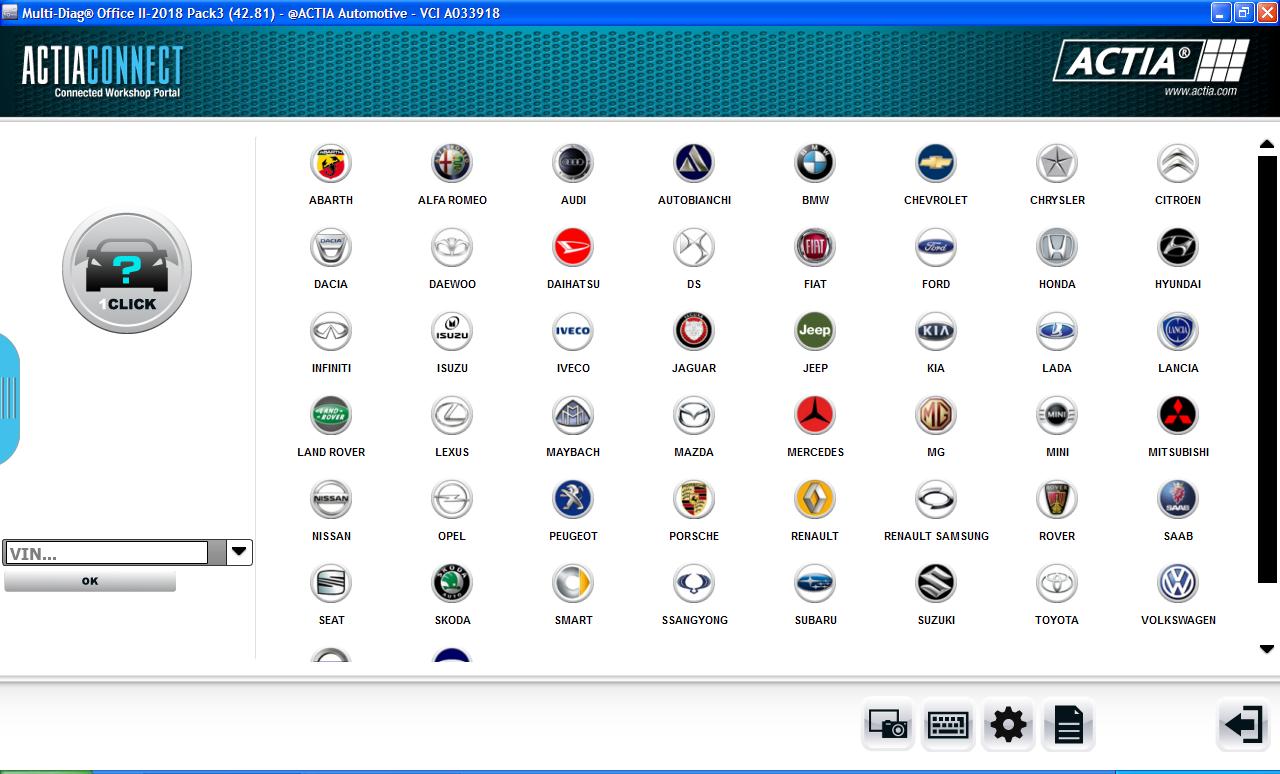Open the Hyundai brand icon

pyautogui.click(x=1178, y=247)
